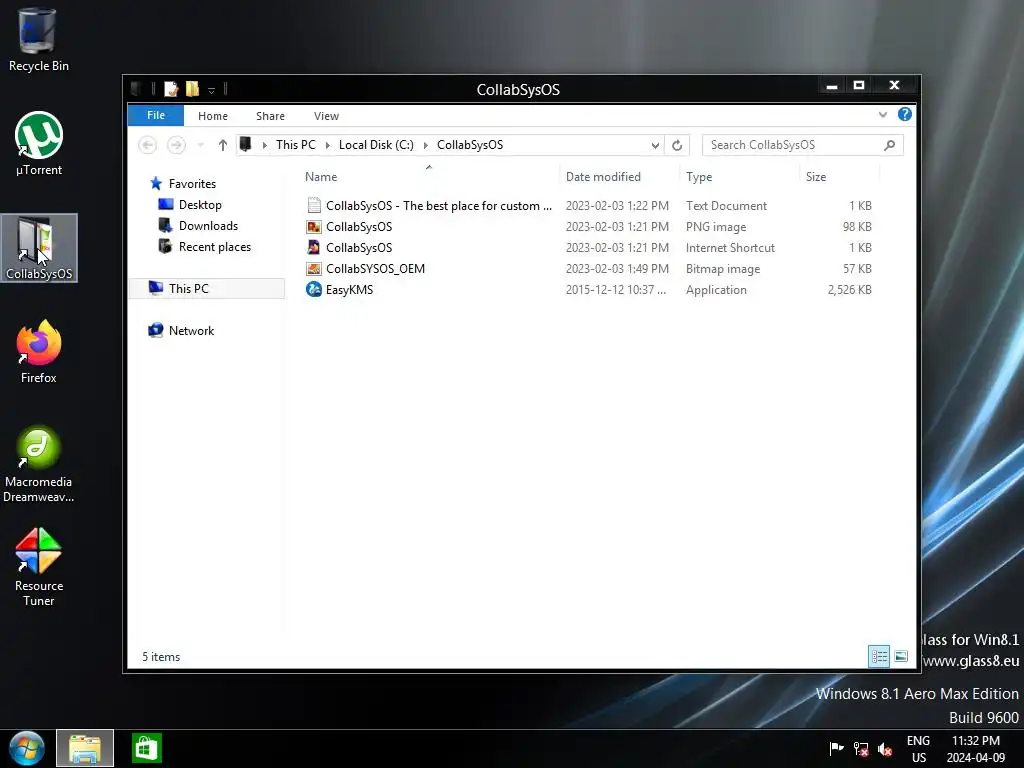
Task: Switch to large icons view
Action: [x=901, y=656]
